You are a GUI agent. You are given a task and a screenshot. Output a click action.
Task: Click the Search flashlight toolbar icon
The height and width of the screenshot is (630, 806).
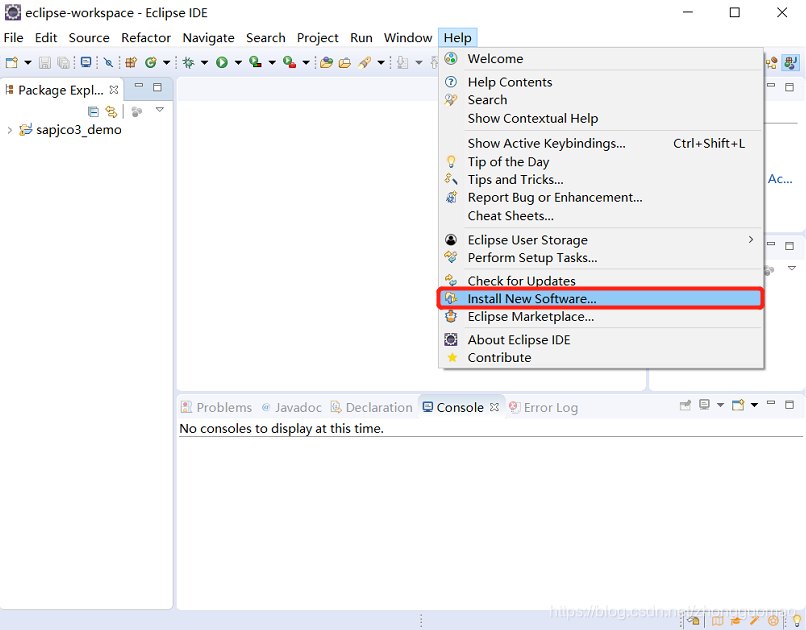coord(364,63)
